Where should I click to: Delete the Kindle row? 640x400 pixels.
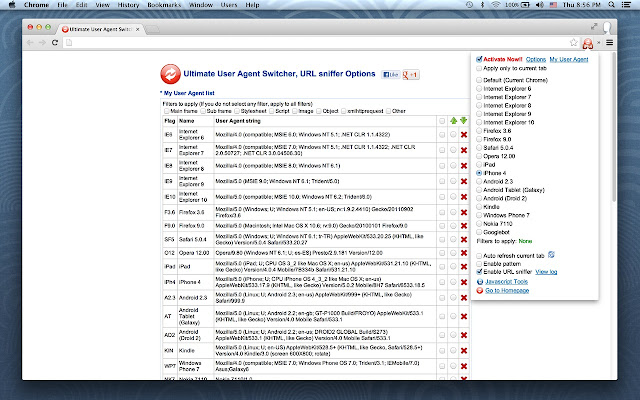click(x=464, y=351)
